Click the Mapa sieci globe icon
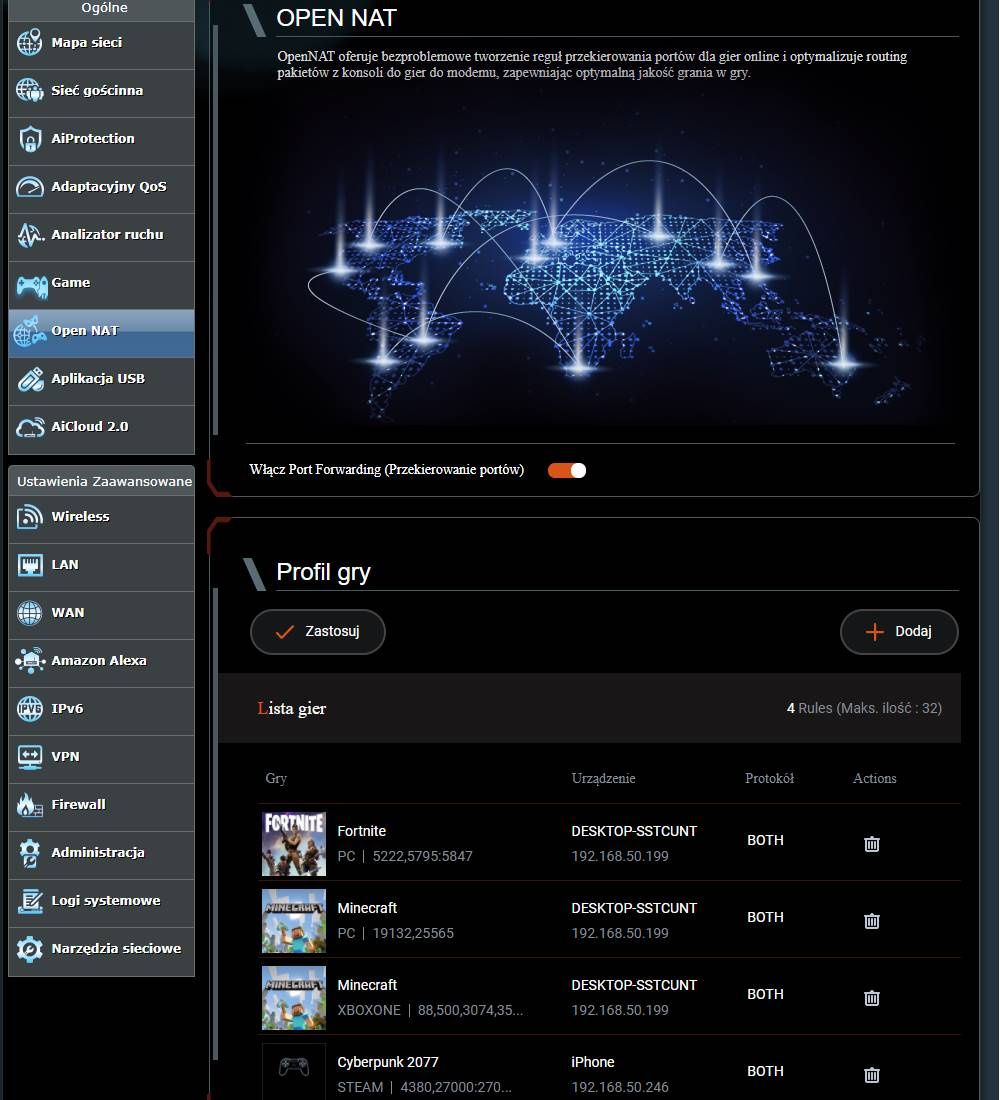1000x1100 pixels. pyautogui.click(x=29, y=43)
